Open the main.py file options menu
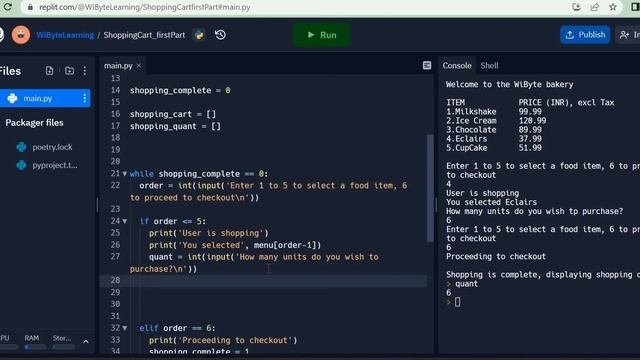This screenshot has width=640, height=360. click(84, 98)
